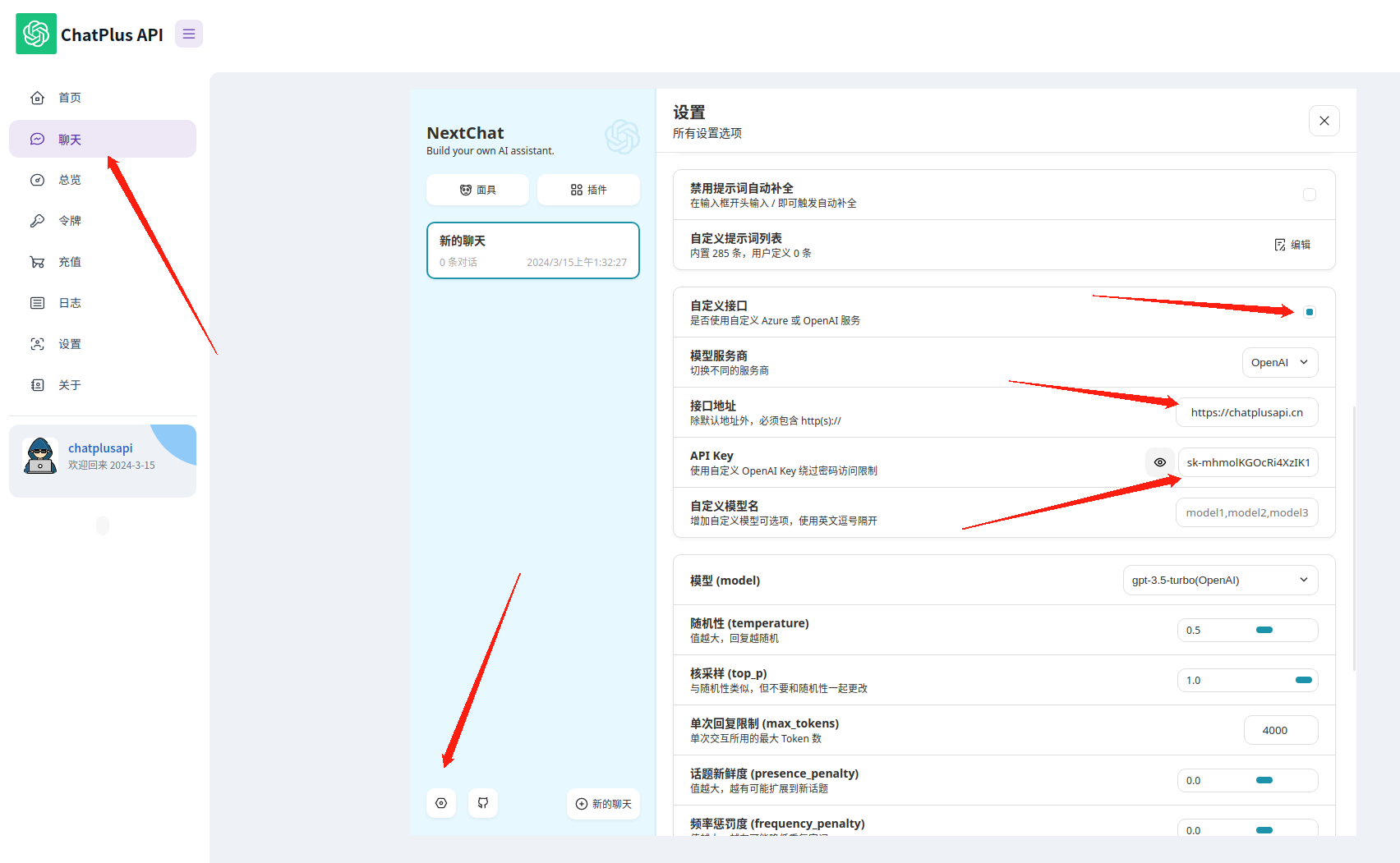Image resolution: width=1400 pixels, height=863 pixels.
Task: Click the max_tokens 4000 field
Action: [1280, 730]
